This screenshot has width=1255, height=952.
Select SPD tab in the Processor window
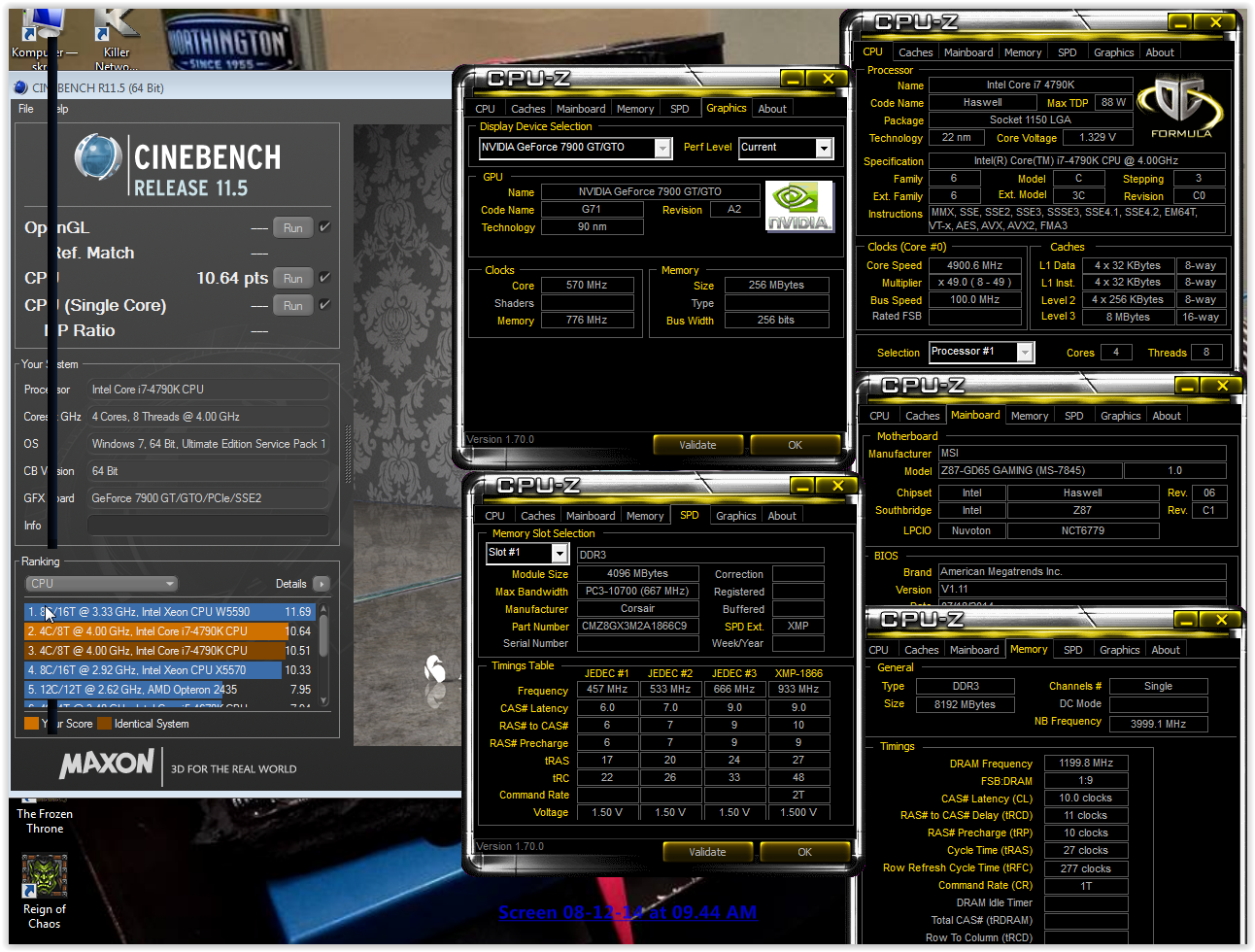(x=1067, y=52)
